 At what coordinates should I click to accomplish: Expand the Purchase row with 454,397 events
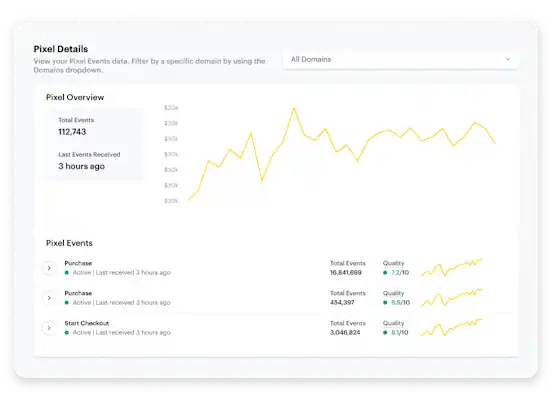(x=49, y=298)
